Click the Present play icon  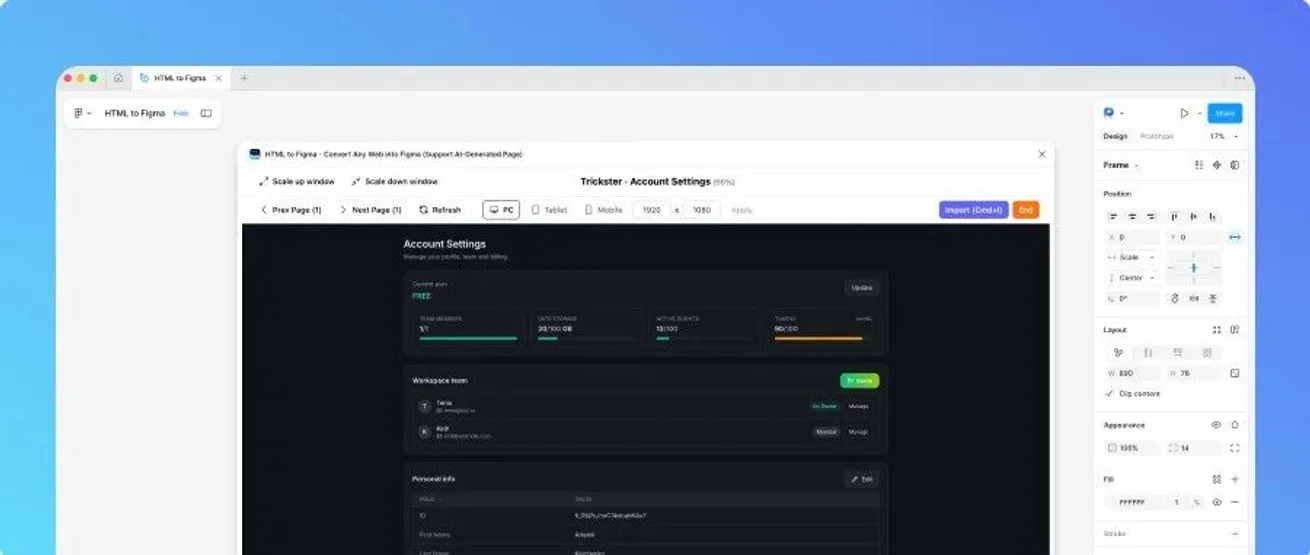[1184, 113]
